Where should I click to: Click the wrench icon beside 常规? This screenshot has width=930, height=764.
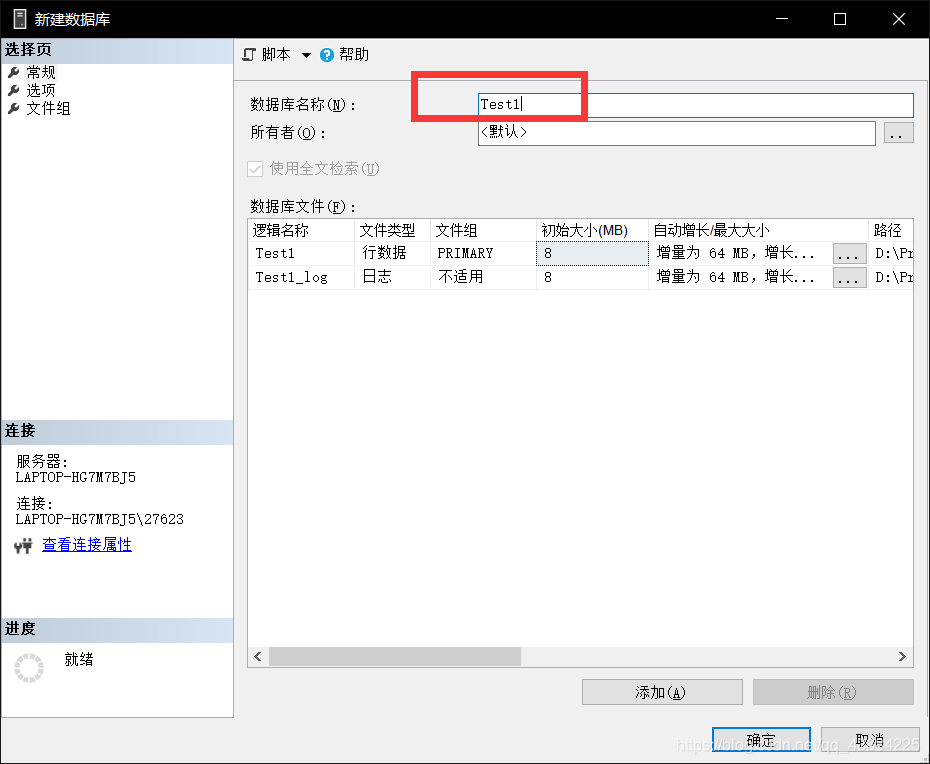pos(14,71)
